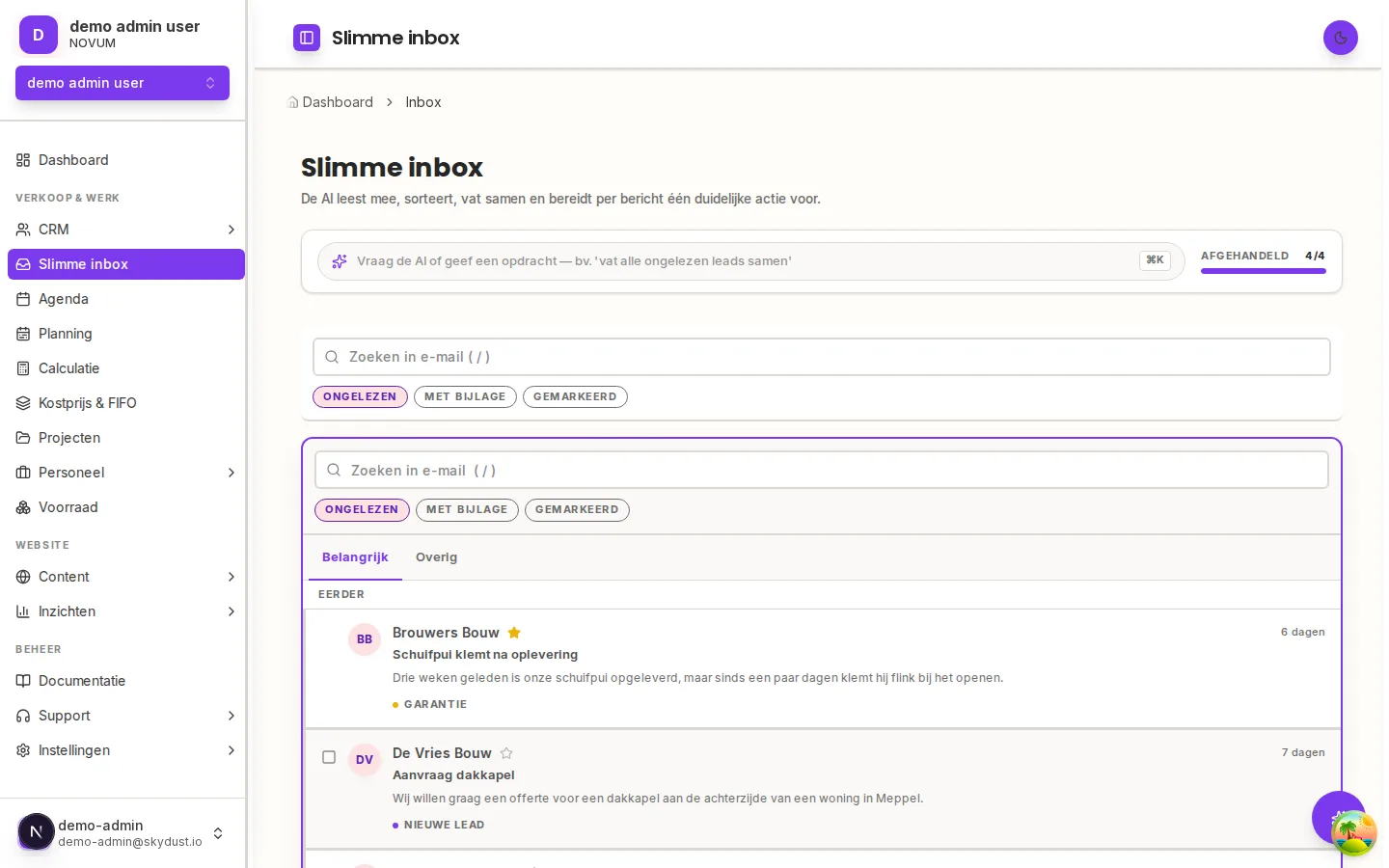Toggle the lower MET BIJLAGE filter chip
This screenshot has height=868, width=1389.
point(467,509)
